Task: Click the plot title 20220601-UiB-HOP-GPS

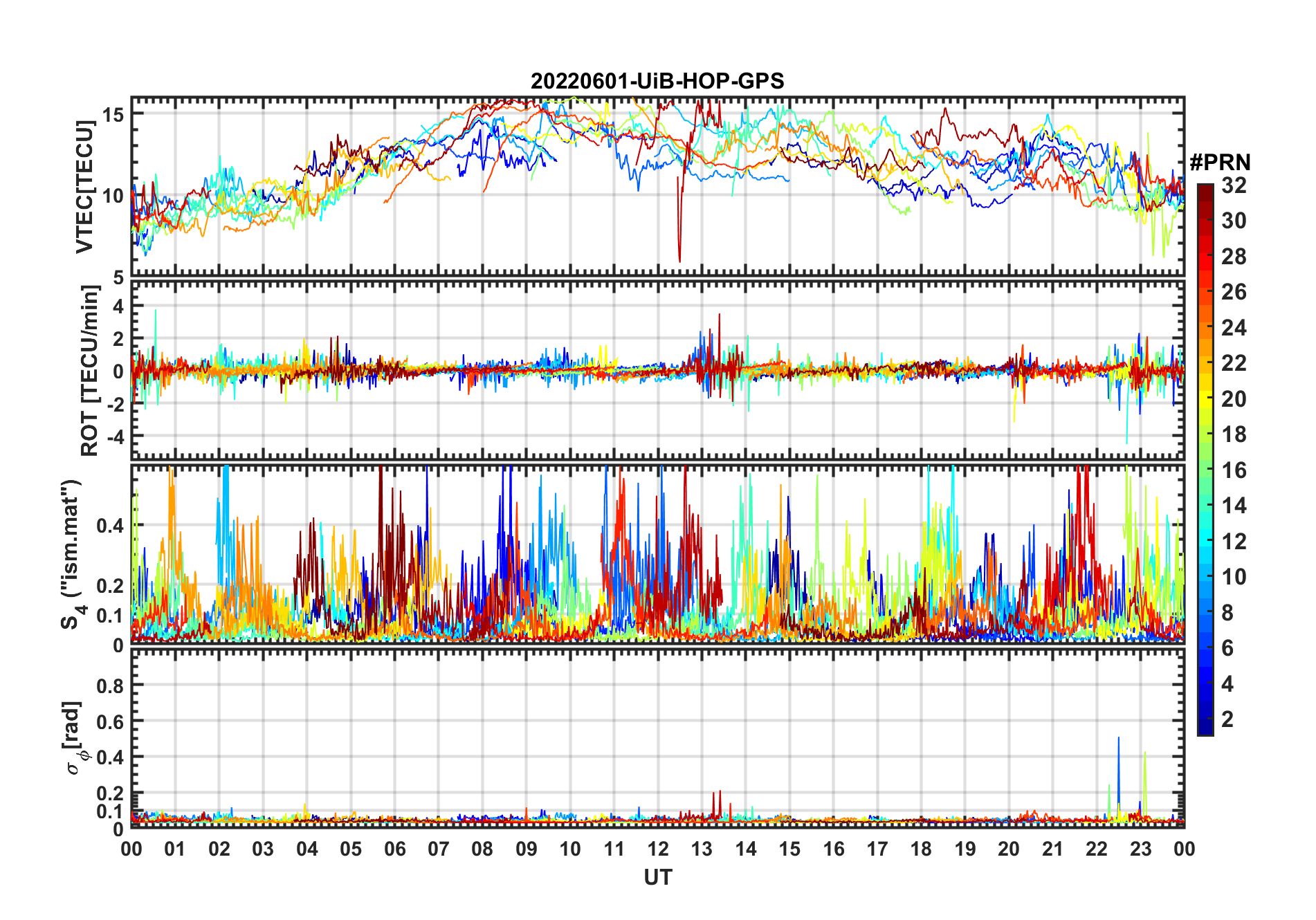Action: pos(657,82)
